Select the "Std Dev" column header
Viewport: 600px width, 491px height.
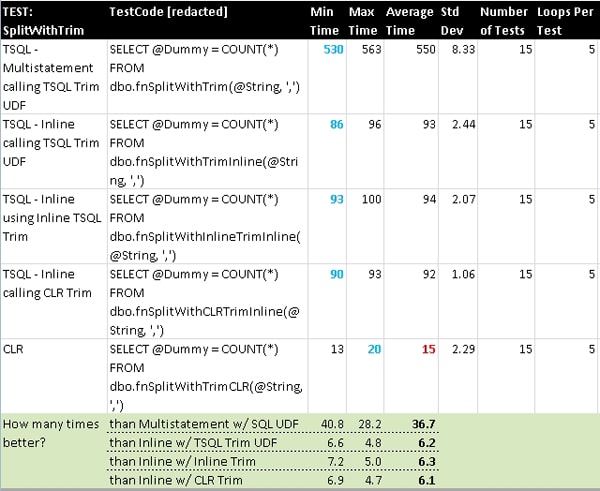pos(450,22)
